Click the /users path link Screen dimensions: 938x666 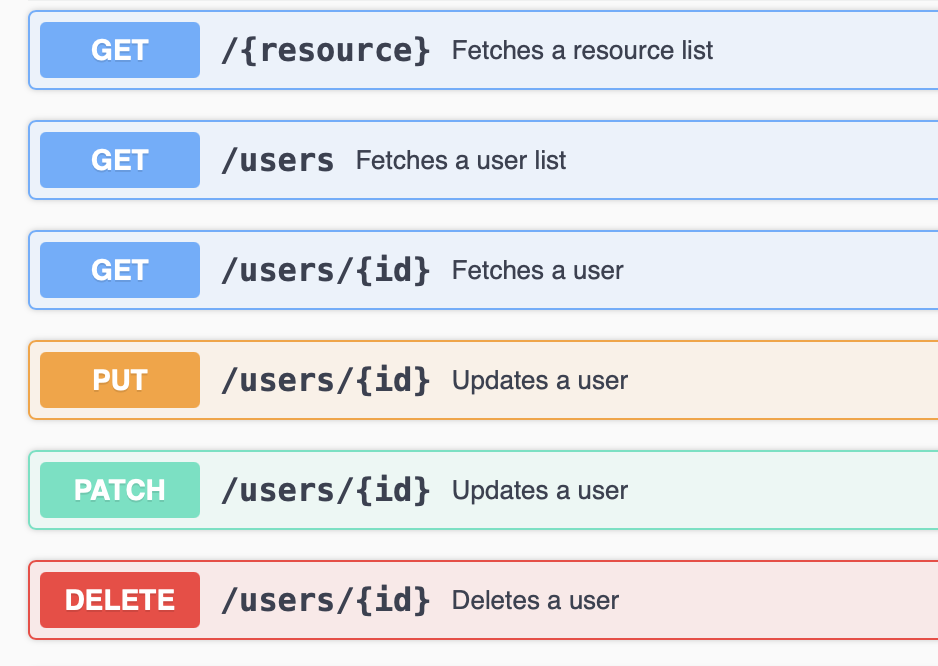tap(277, 160)
